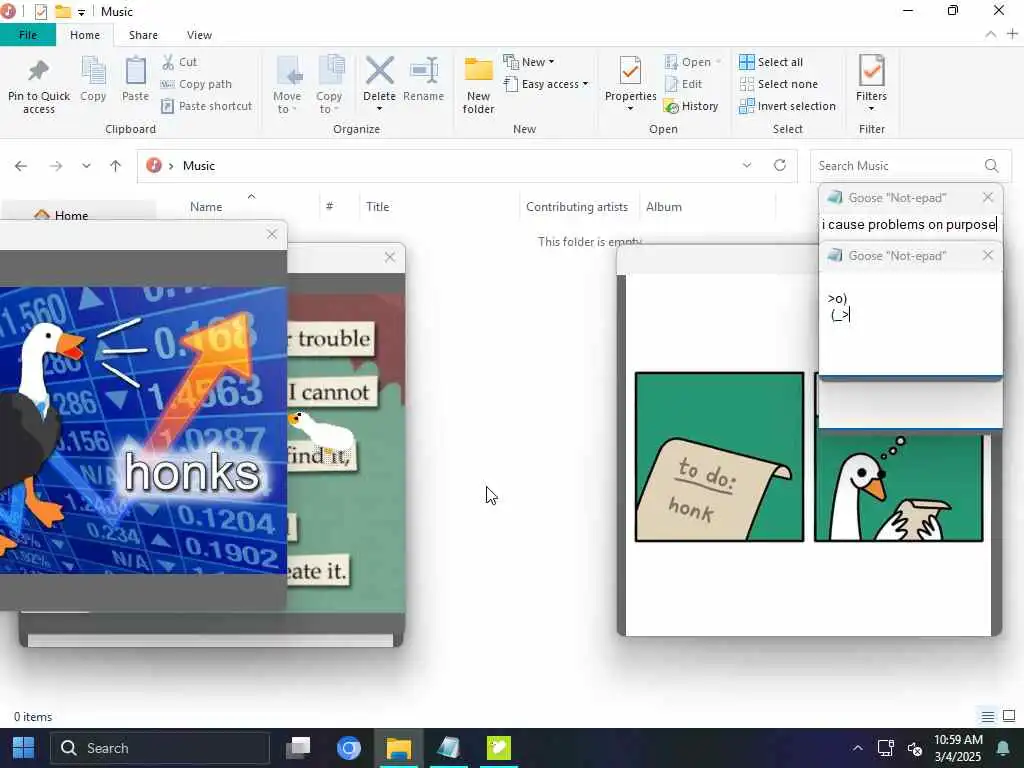Open the File menu tab
1024x768 pixels.
point(27,35)
